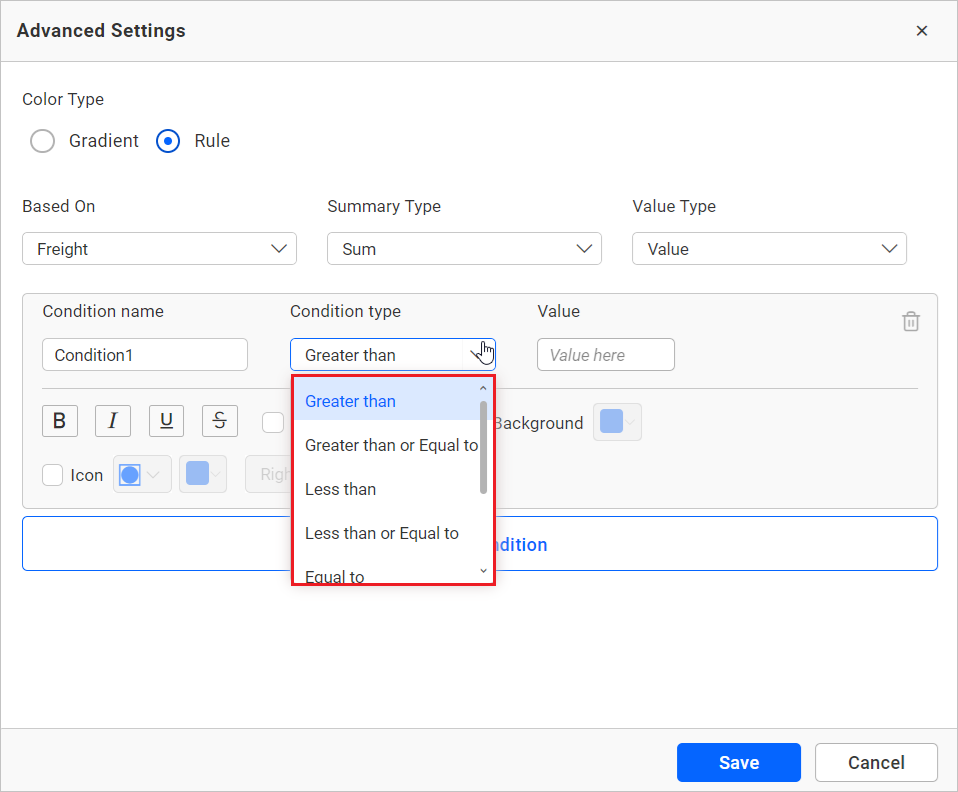Enable the Icon checkbox
The width and height of the screenshot is (958, 792).
click(x=53, y=475)
